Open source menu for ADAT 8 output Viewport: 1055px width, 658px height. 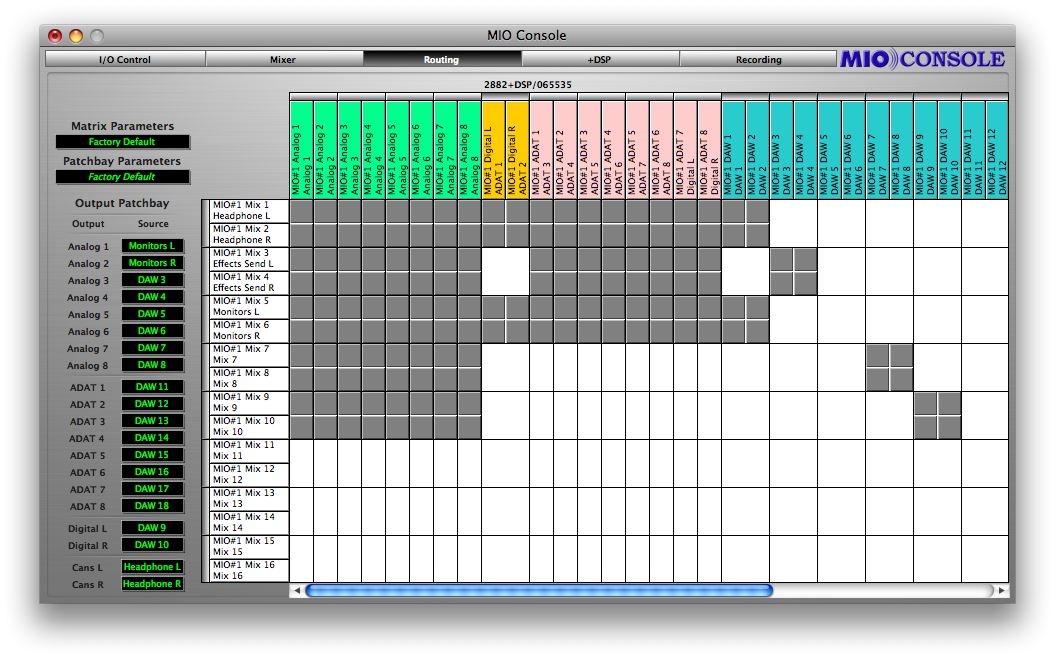(x=152, y=505)
